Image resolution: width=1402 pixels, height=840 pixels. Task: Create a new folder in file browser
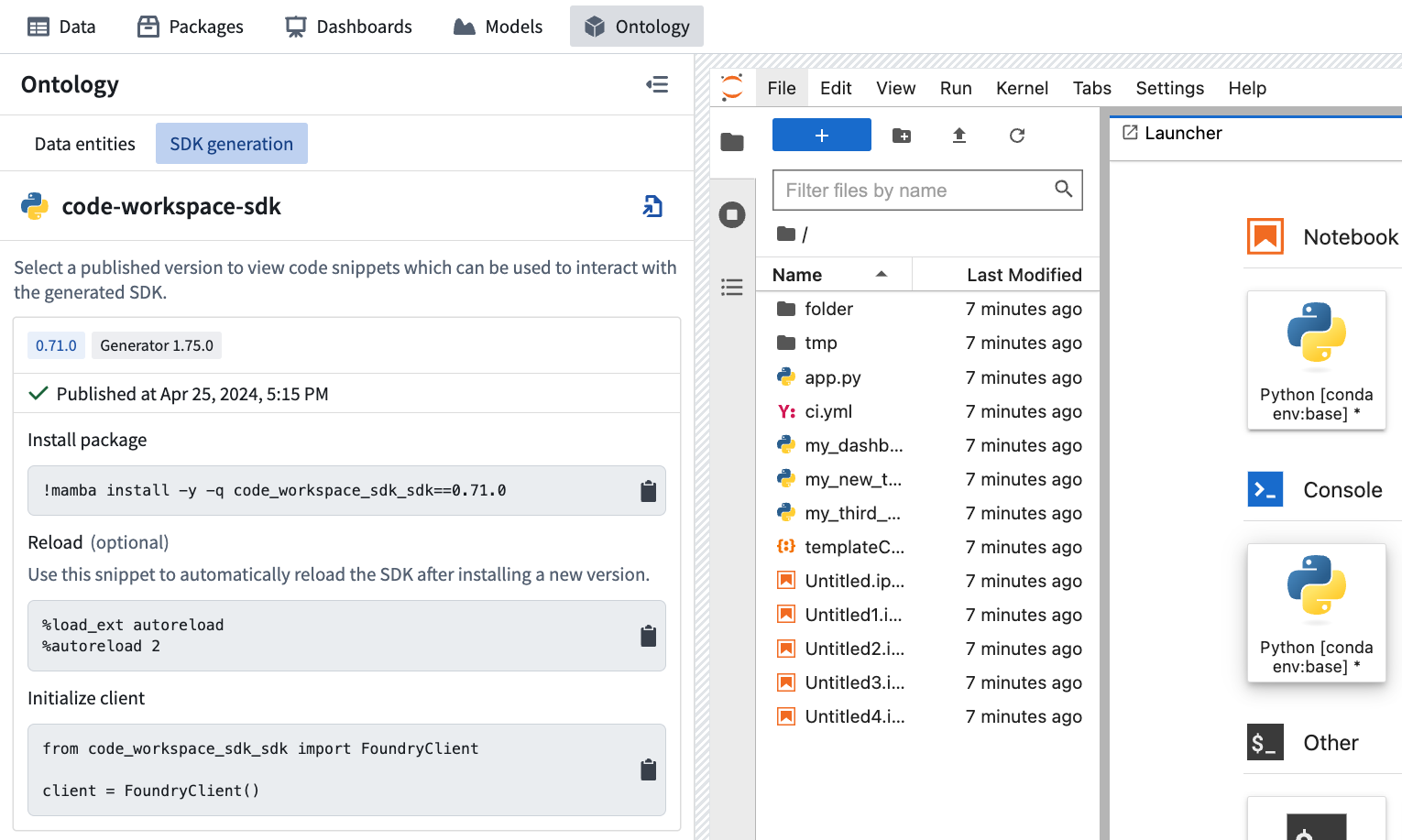pos(902,136)
